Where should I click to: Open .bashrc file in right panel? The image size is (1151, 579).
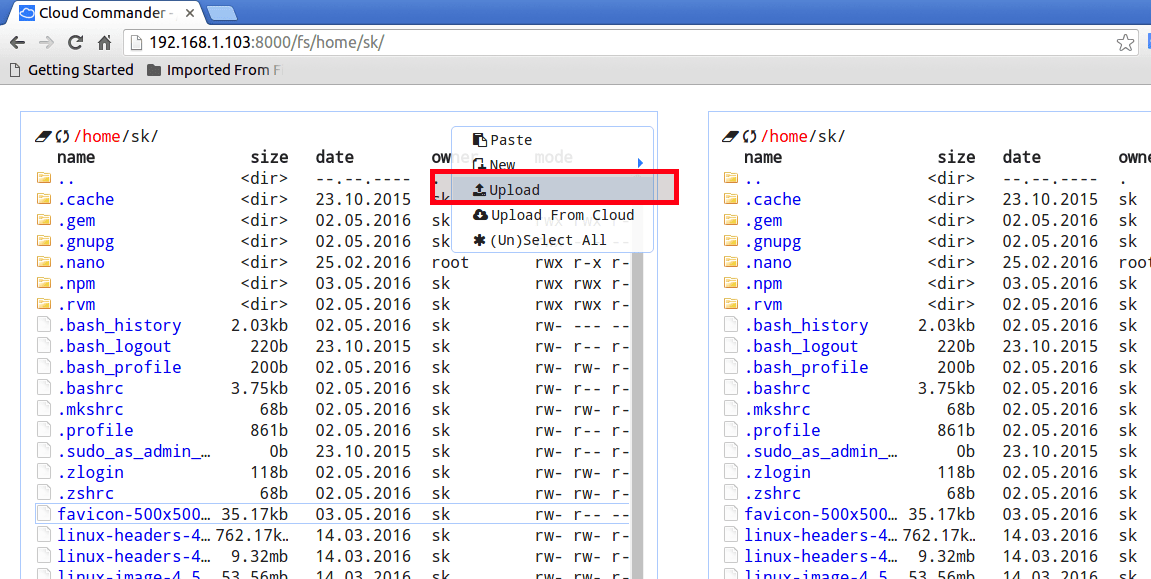point(781,388)
